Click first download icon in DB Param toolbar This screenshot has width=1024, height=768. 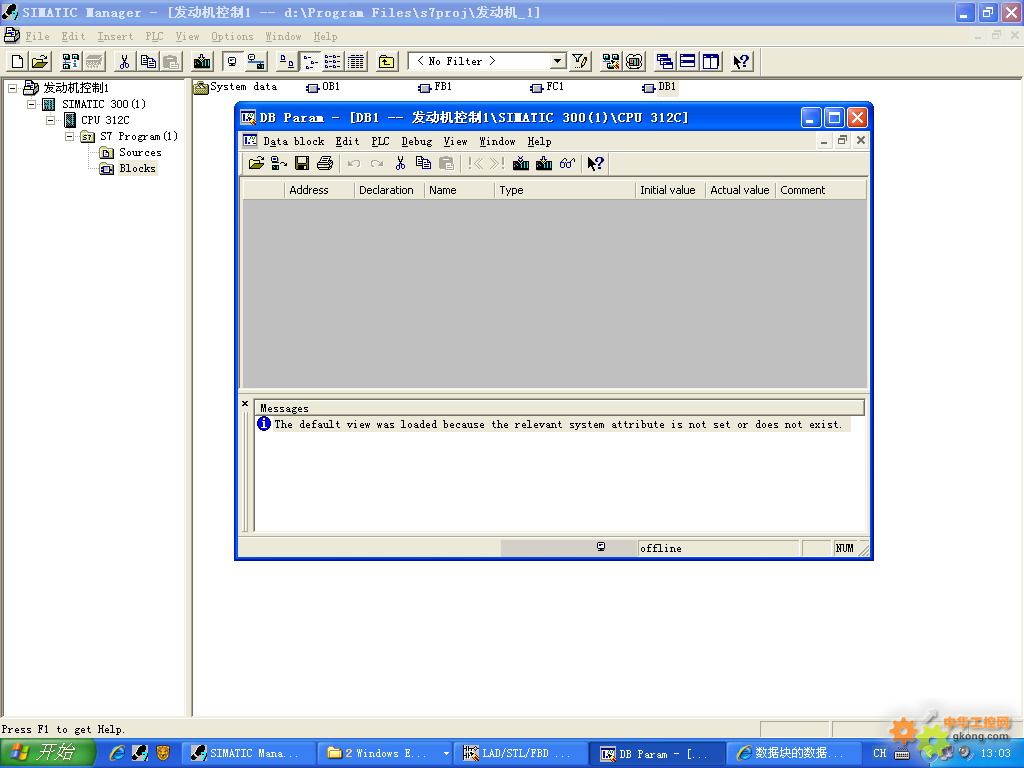(x=520, y=163)
